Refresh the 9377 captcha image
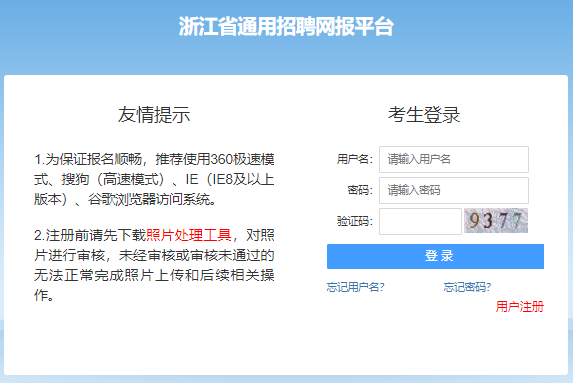 [496, 220]
